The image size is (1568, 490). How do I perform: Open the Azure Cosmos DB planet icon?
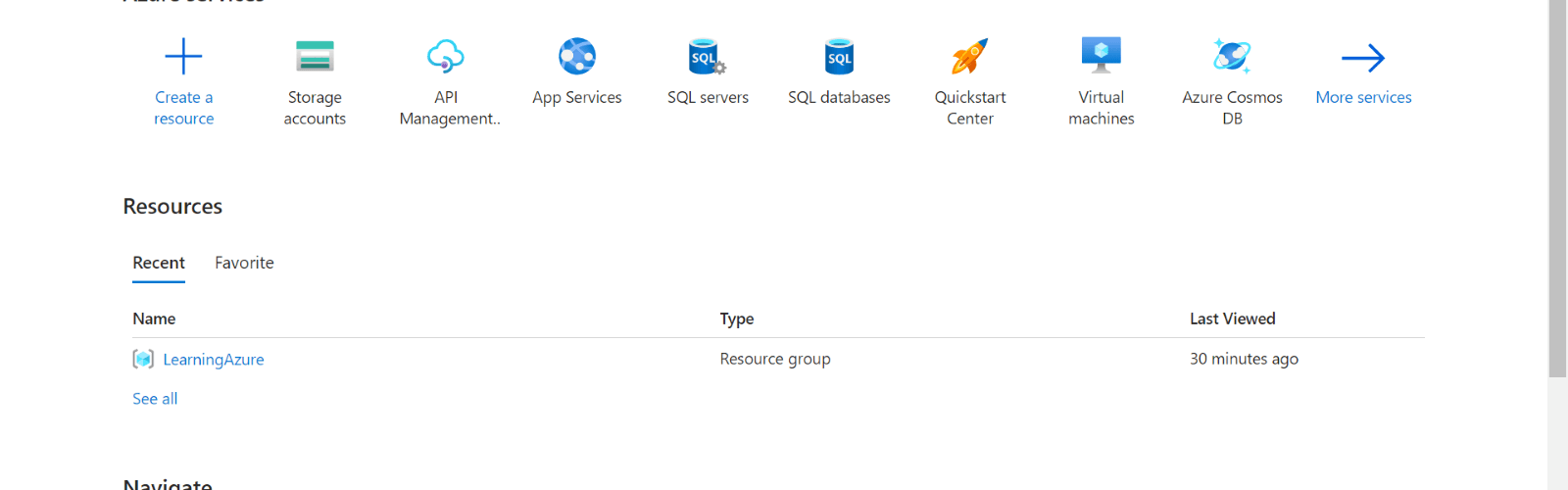pos(1232,57)
